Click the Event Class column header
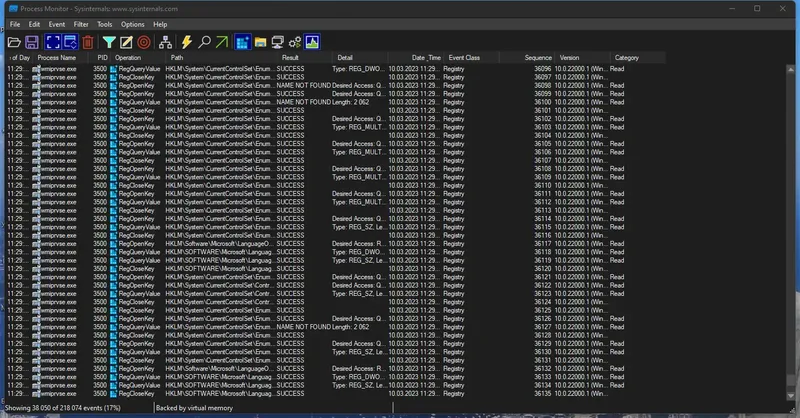The height and width of the screenshot is (418, 800). click(471, 58)
